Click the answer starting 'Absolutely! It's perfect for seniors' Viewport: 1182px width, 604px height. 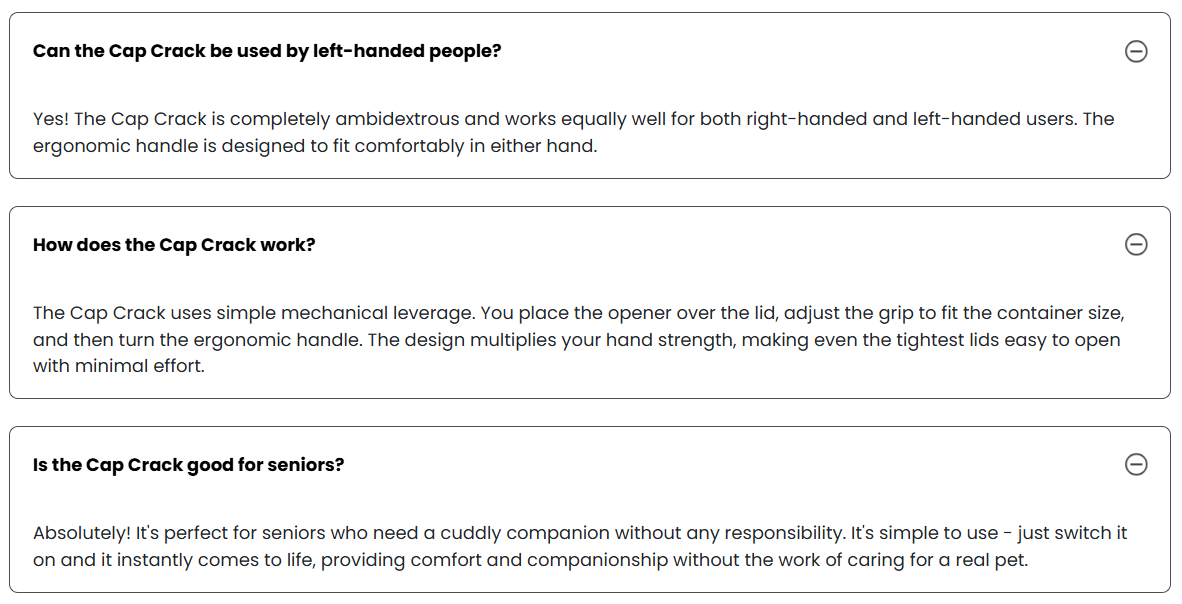coord(580,546)
